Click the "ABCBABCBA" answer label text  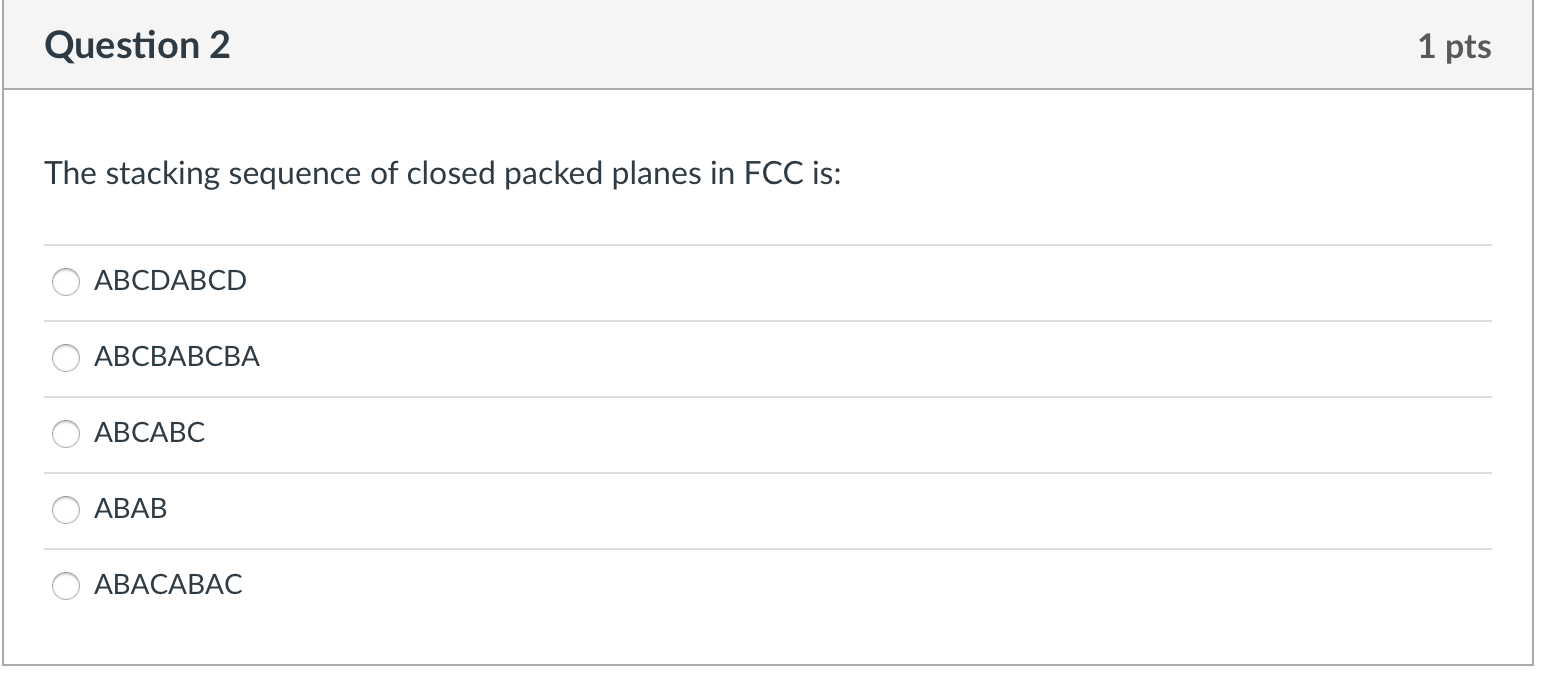tap(177, 357)
